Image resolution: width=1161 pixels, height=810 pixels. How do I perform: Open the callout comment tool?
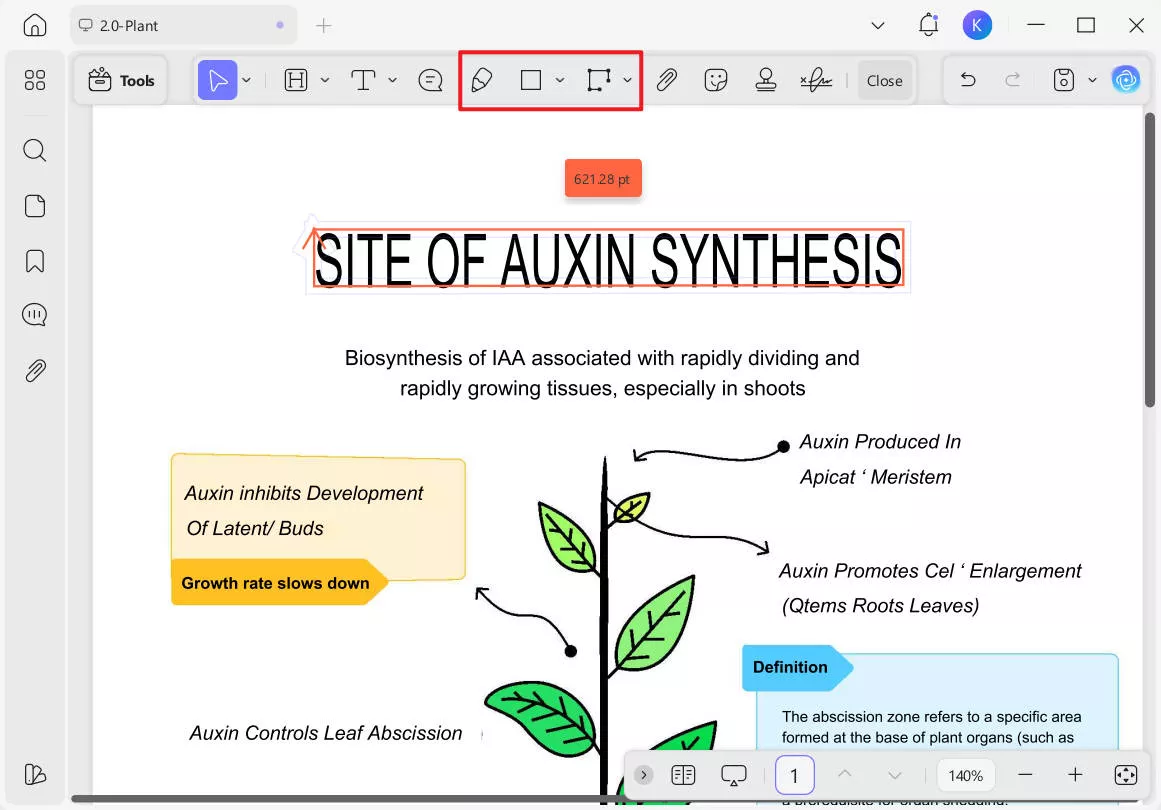[430, 80]
